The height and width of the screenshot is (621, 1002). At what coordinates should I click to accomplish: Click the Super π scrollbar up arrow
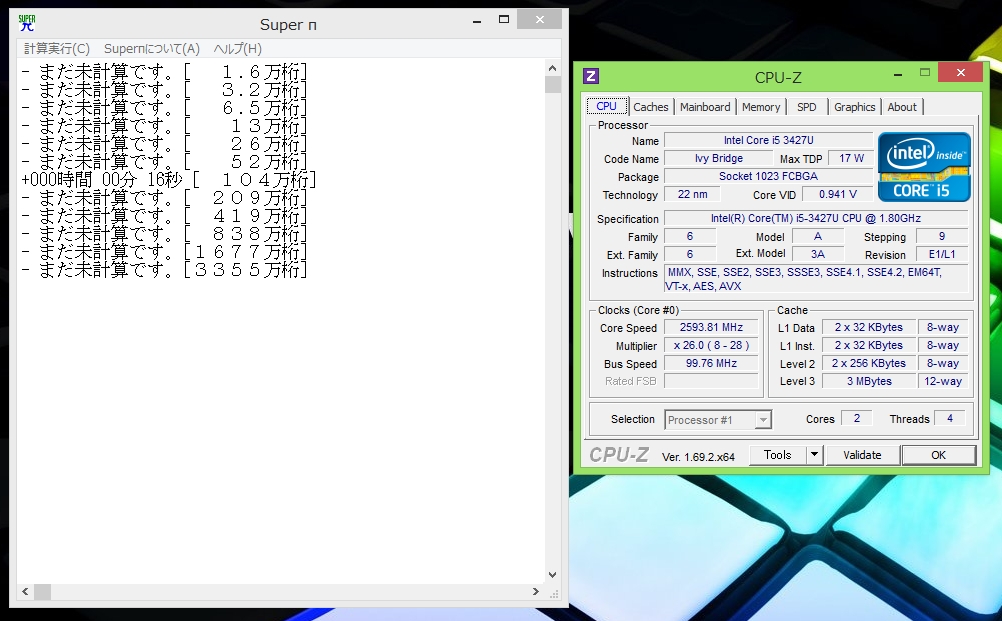coord(553,68)
